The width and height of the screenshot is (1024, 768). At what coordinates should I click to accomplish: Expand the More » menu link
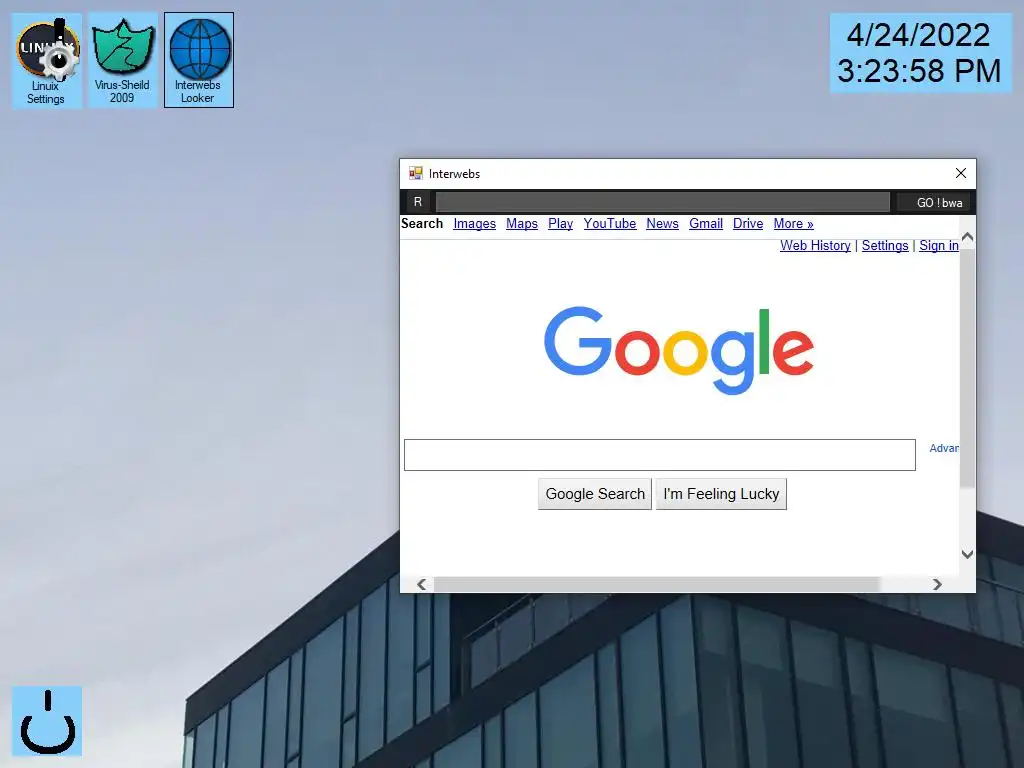pos(793,223)
